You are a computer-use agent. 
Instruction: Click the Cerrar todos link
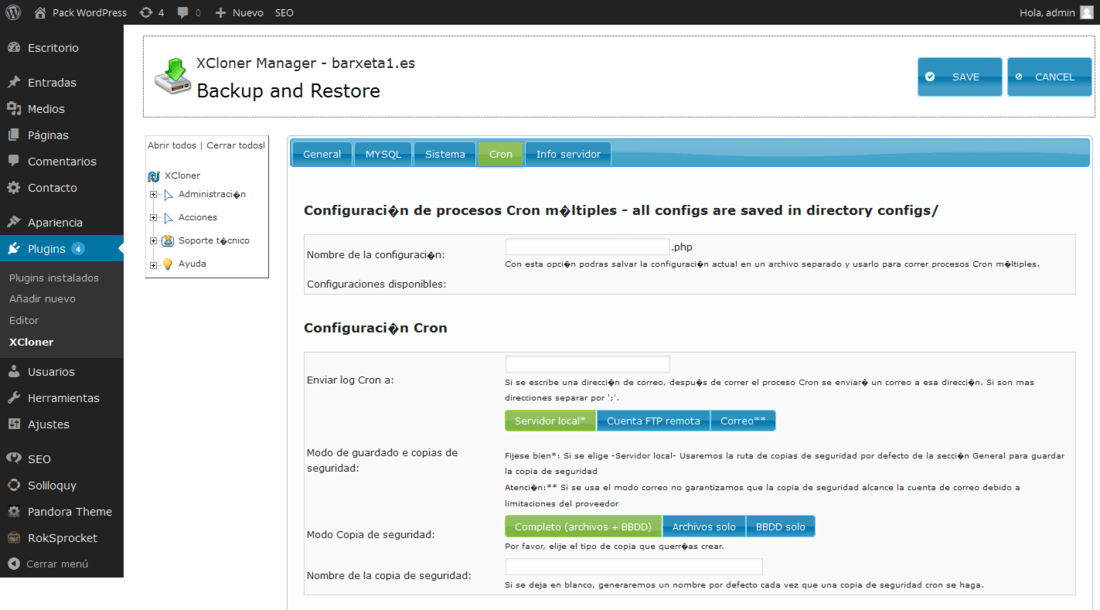235,145
